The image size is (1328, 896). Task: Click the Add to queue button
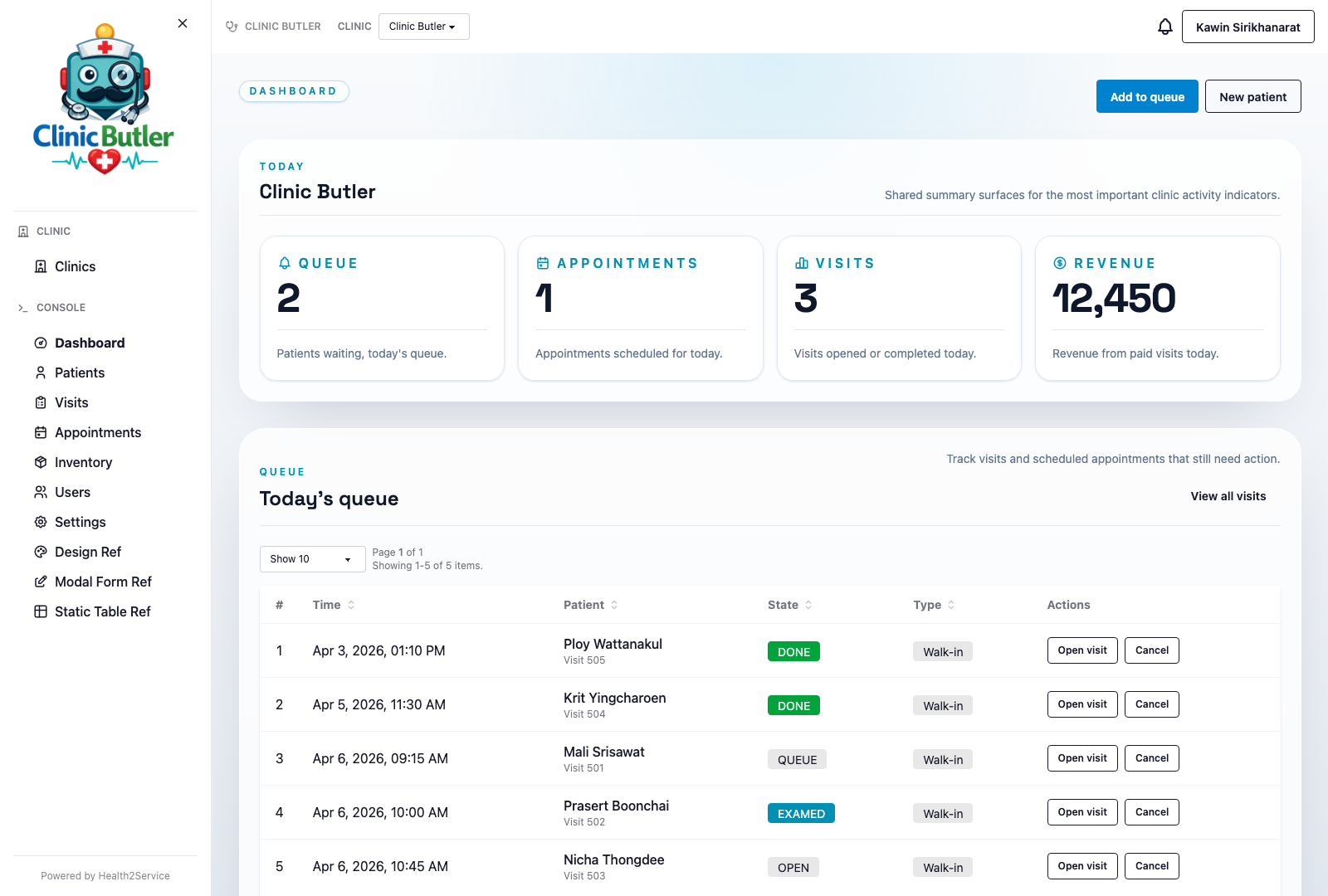tap(1146, 96)
